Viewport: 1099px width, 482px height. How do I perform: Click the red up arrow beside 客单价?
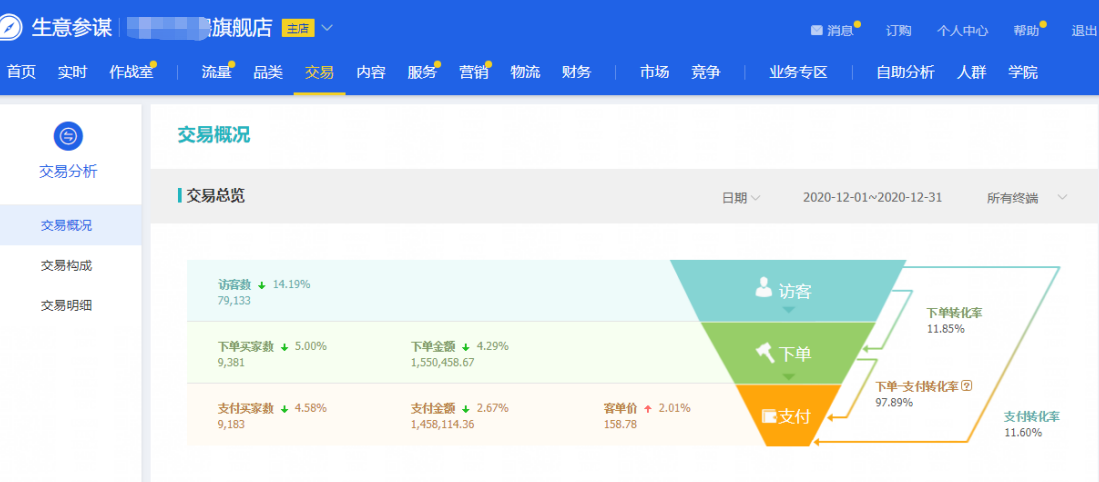[x=648, y=408]
